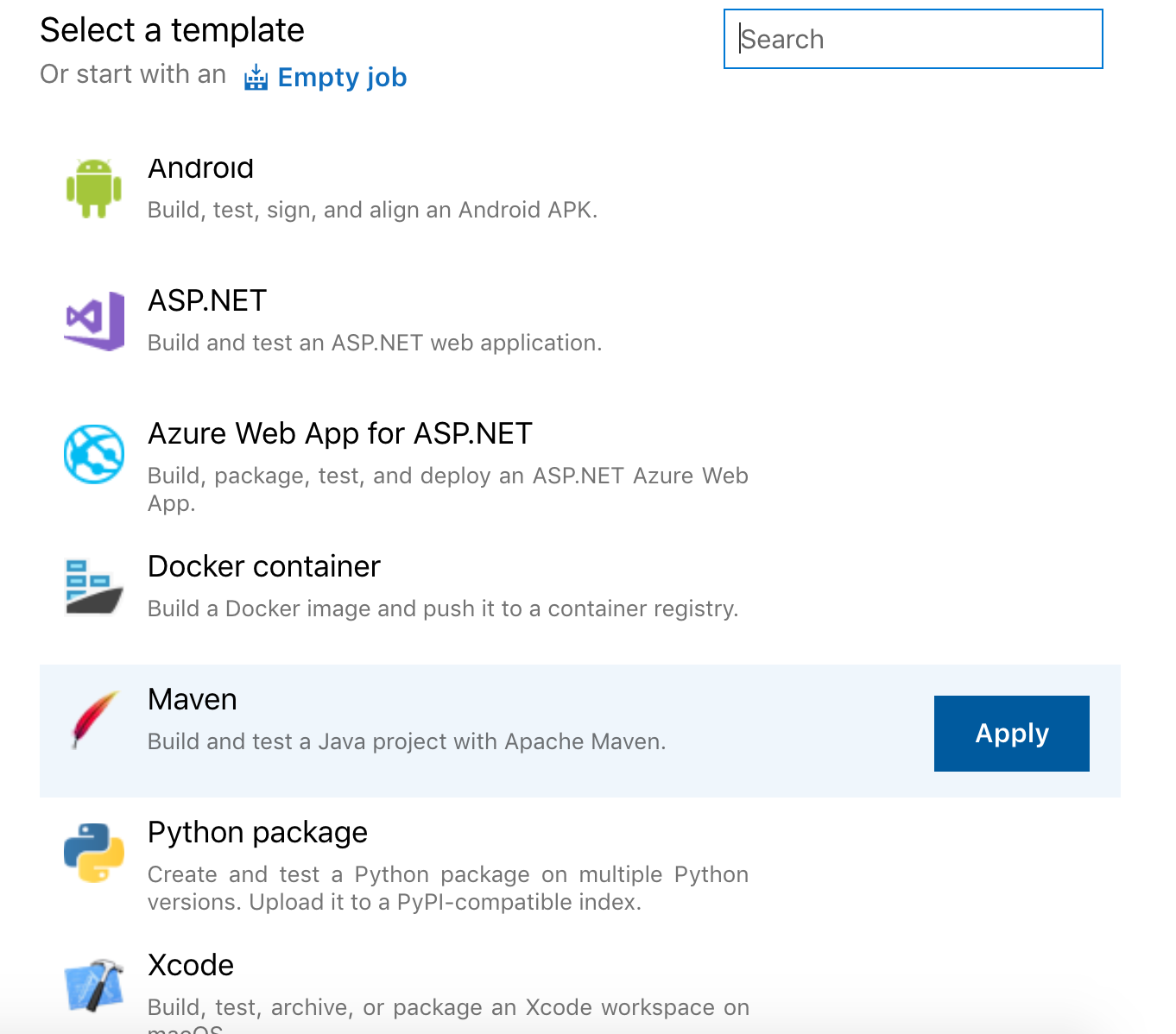Start with an Empty job link

[x=342, y=78]
